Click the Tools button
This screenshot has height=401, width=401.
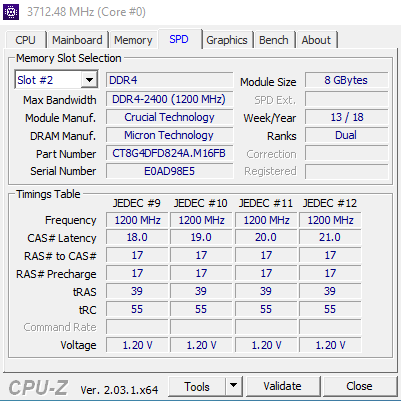click(197, 386)
